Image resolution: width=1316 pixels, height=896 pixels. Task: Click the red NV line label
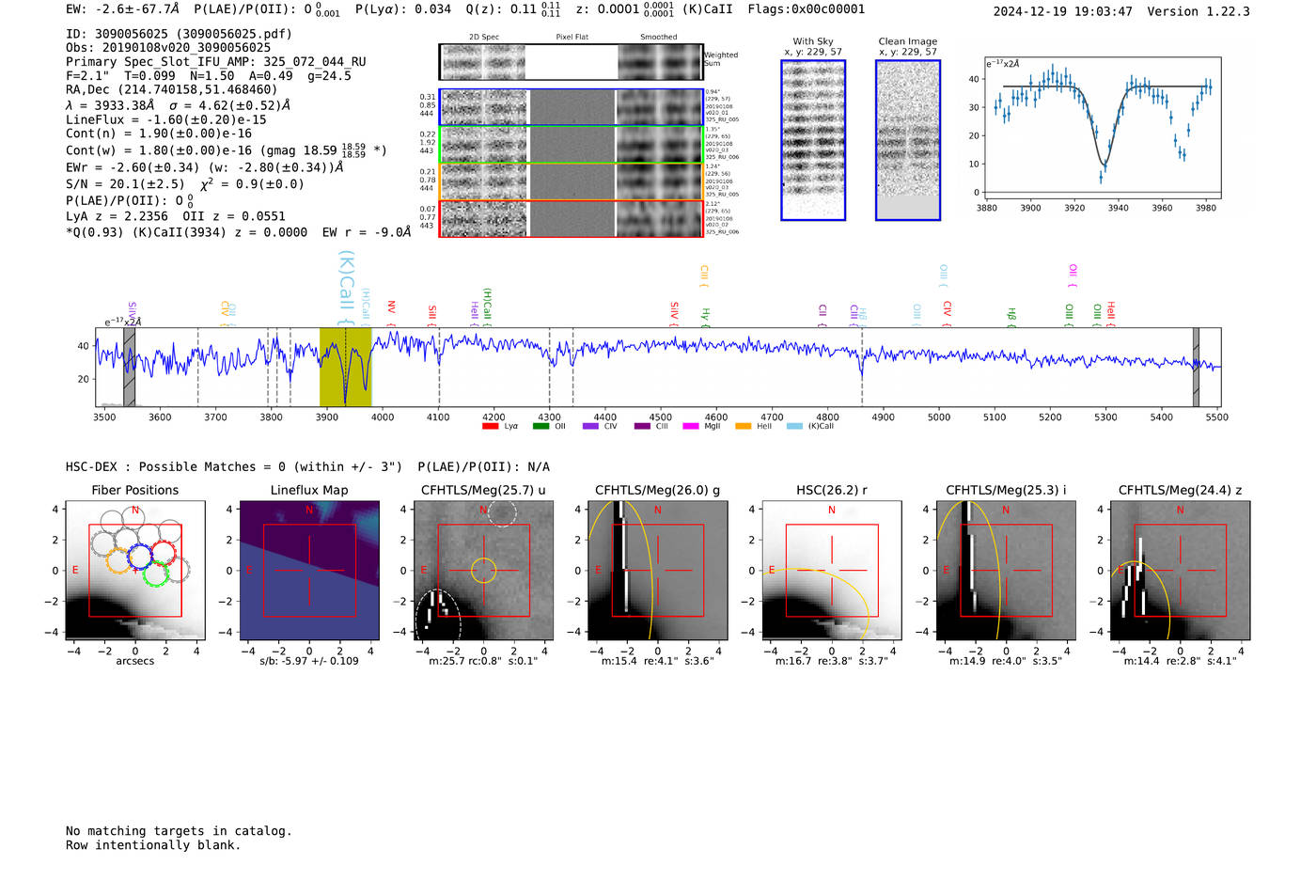pos(391,314)
